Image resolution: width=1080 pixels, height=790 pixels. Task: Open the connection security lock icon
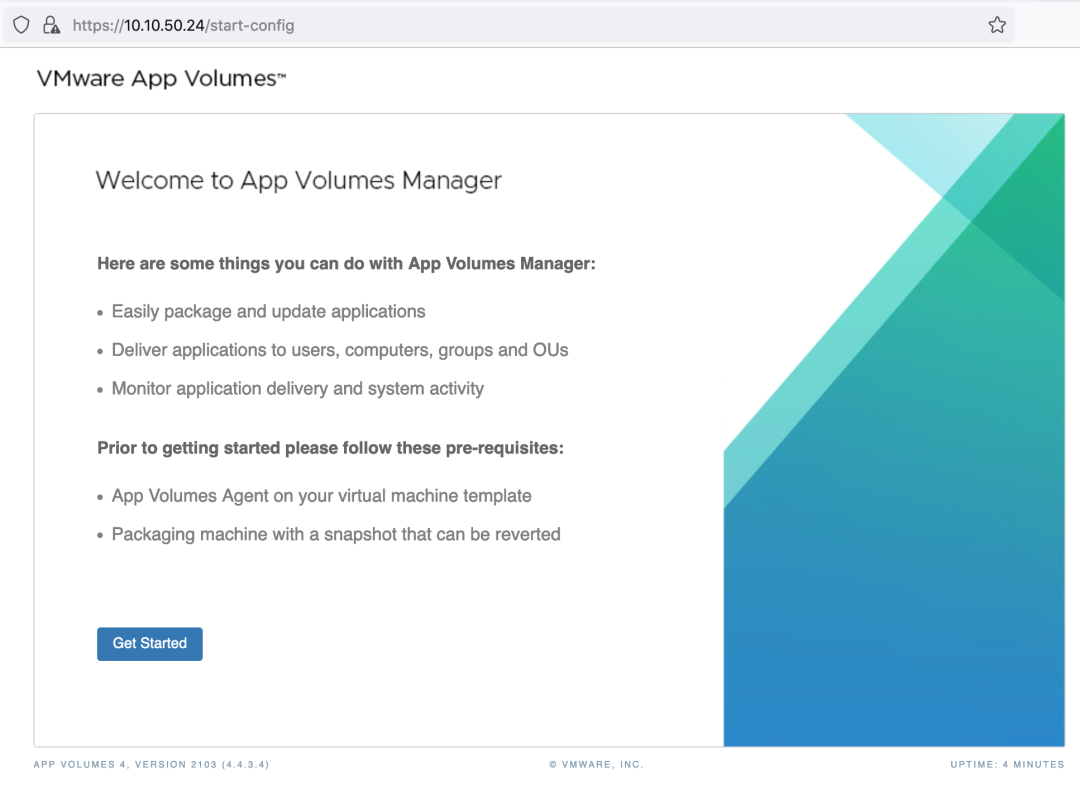[x=50, y=25]
